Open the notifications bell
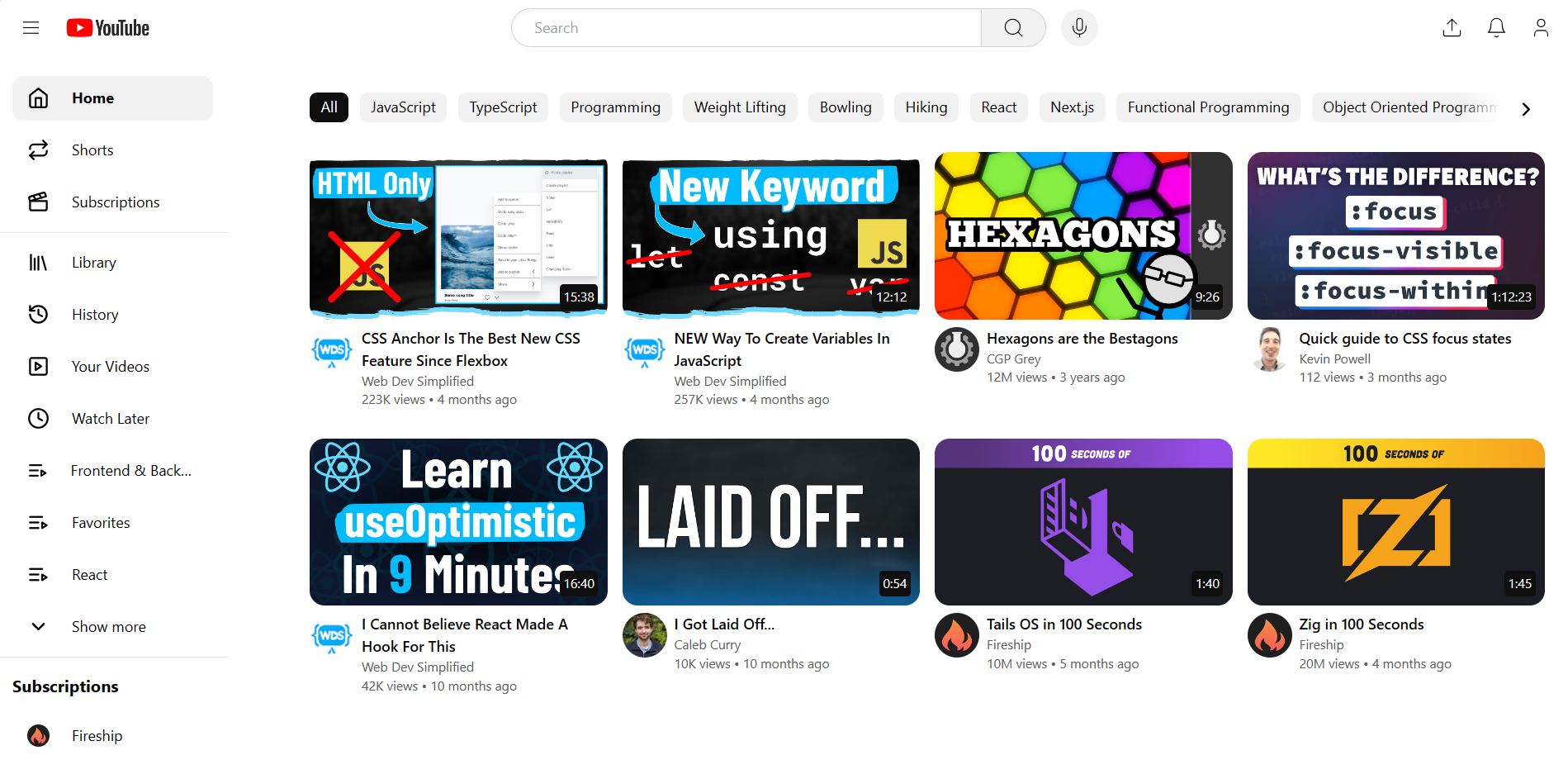 (x=1496, y=28)
